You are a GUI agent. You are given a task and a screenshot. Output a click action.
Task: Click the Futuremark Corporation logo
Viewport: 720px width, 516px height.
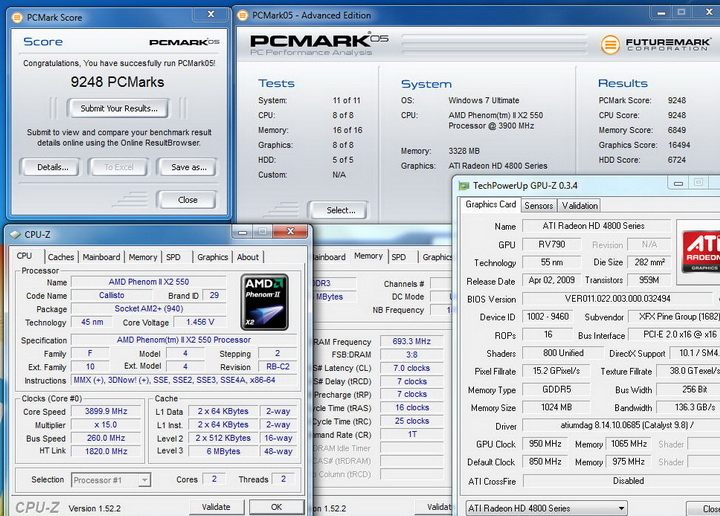[656, 45]
